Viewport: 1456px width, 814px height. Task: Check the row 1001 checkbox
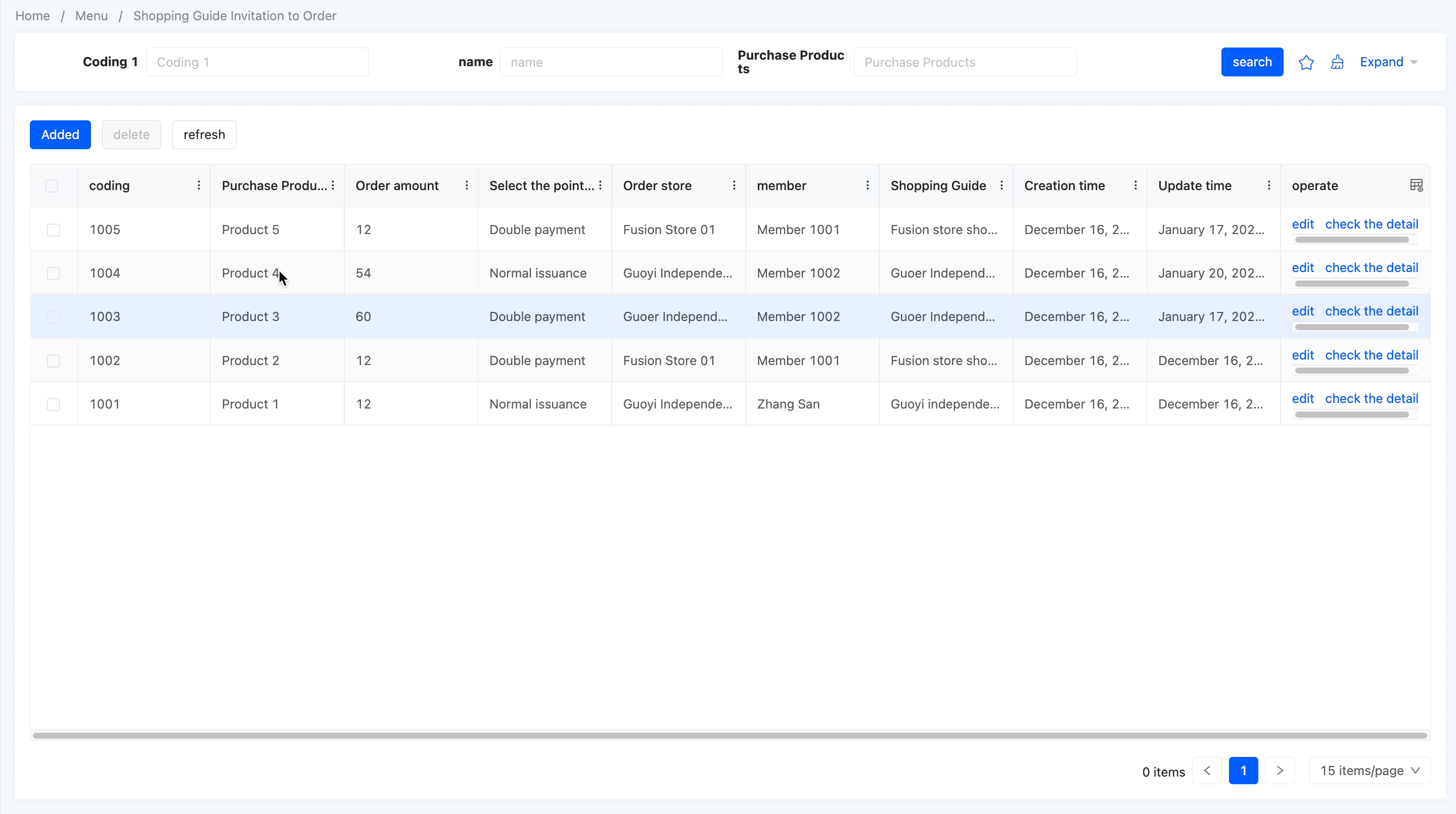click(53, 404)
